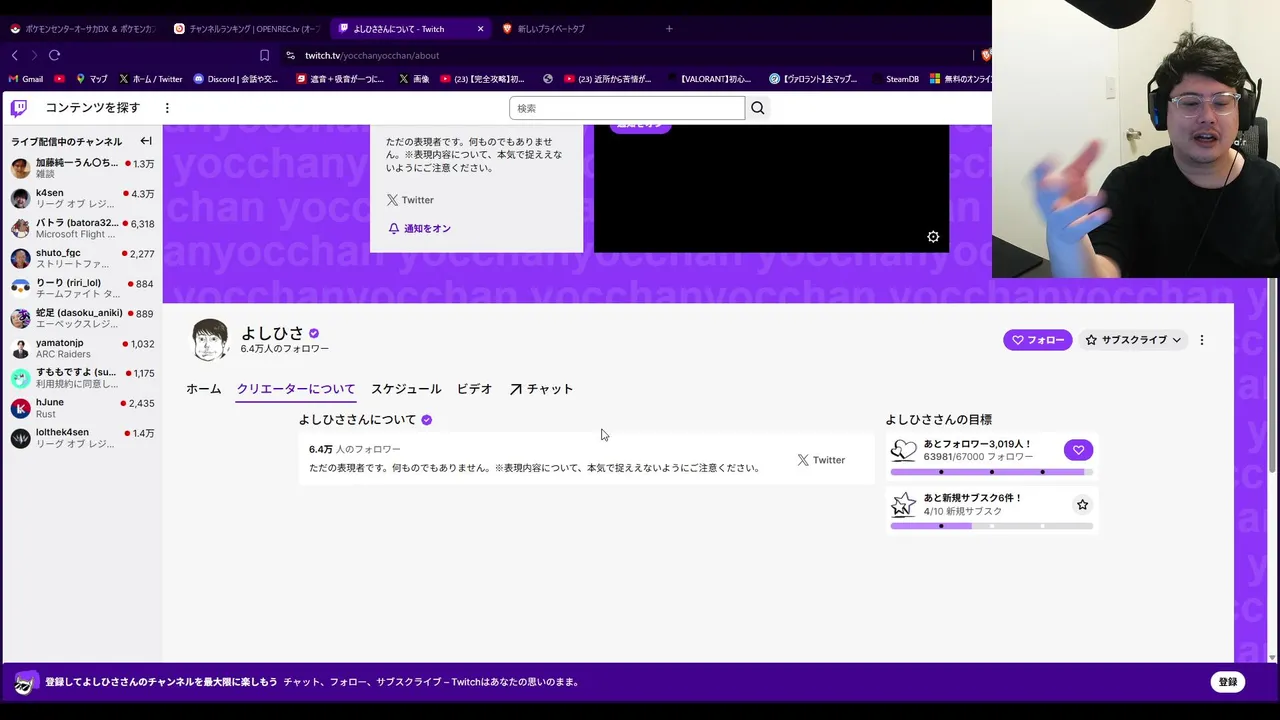The height and width of the screenshot is (720, 1280).
Task: Switch to OPENREC.tv channel ranking tab
Action: click(246, 29)
